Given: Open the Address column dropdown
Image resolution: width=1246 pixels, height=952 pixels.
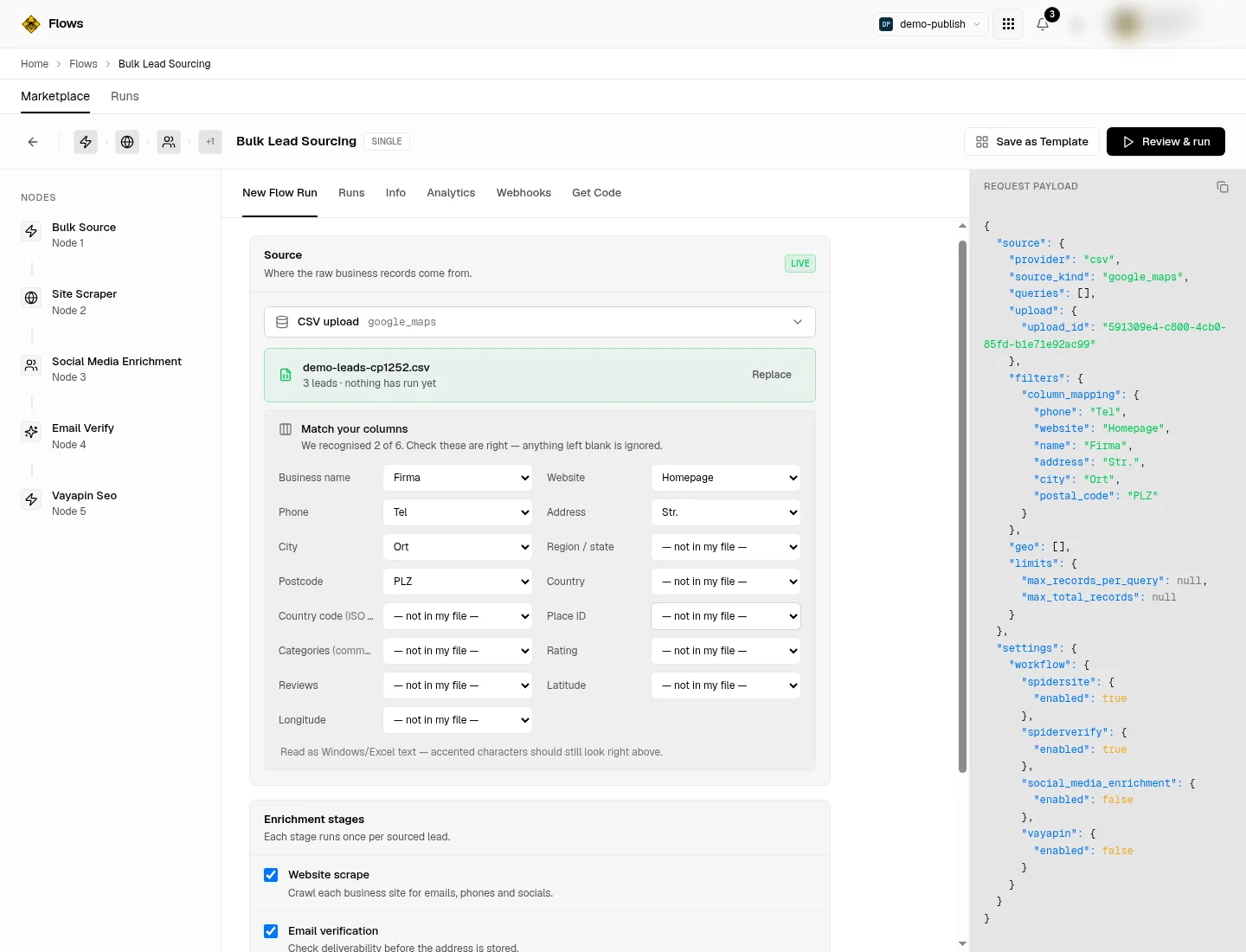Looking at the screenshot, I should (726, 512).
